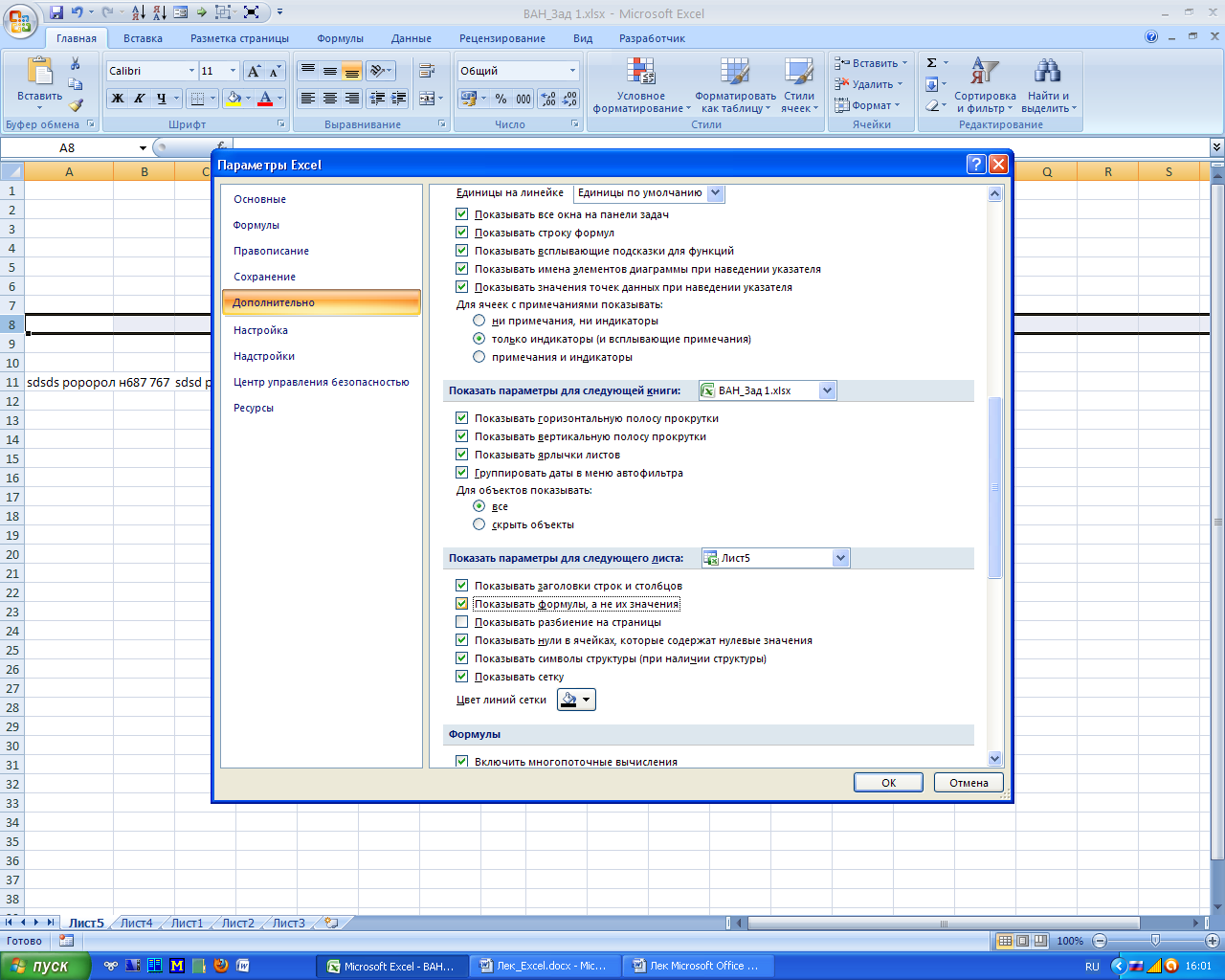Image resolution: width=1225 pixels, height=980 pixels.
Task: Toggle Italic formatting button
Action: (140, 98)
